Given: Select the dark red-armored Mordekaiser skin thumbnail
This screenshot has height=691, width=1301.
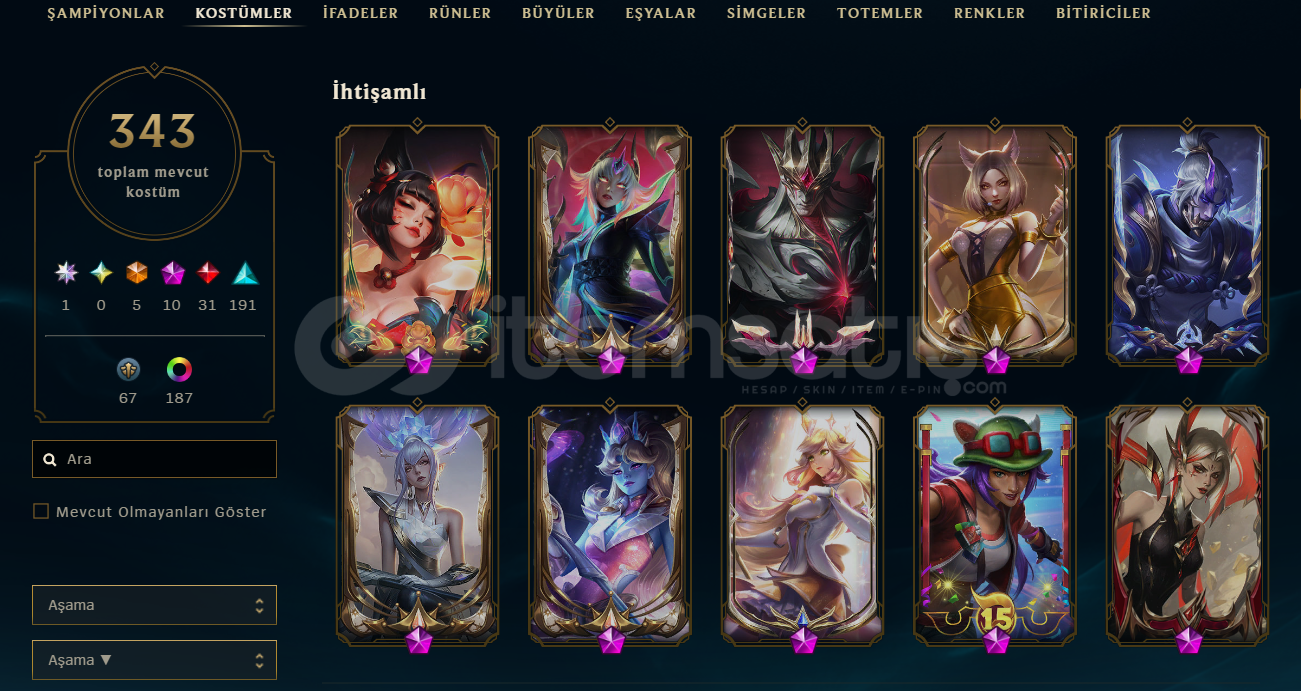Looking at the screenshot, I should pos(802,244).
